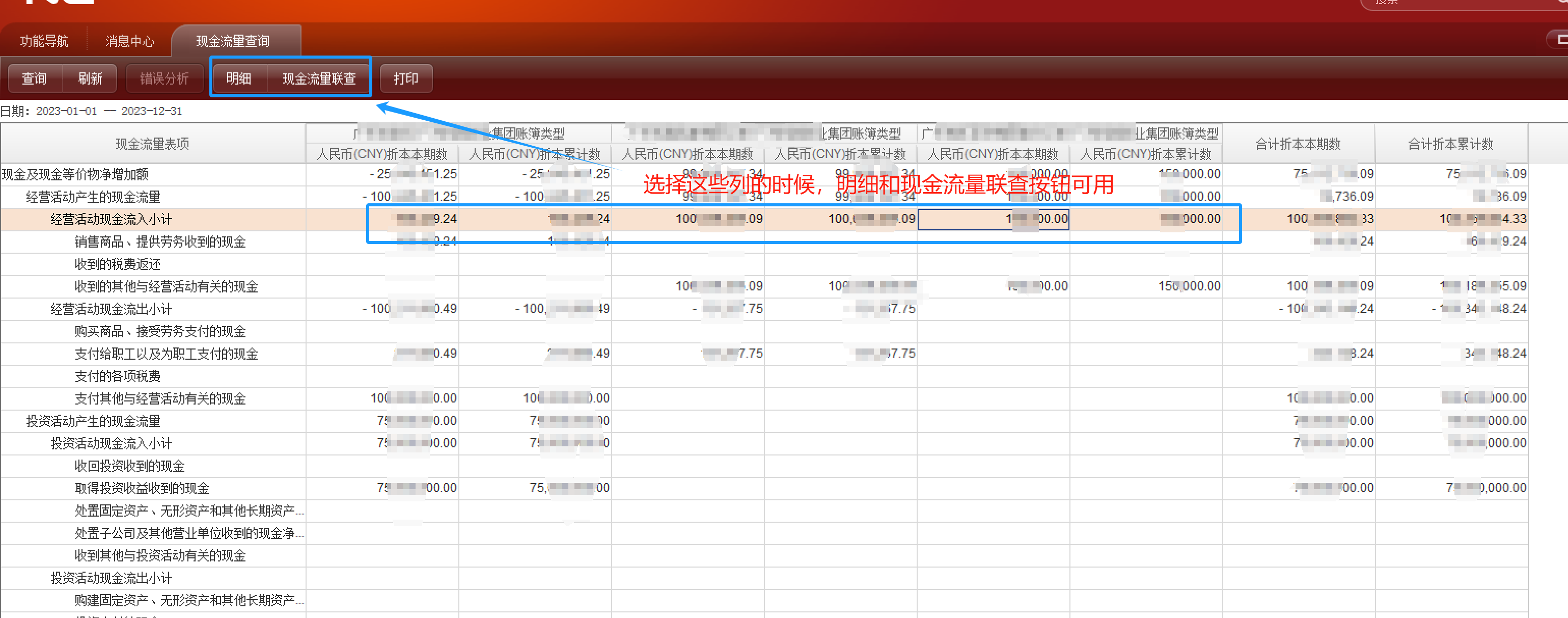
Task: Select row 处置子公司及其他营业单位收到的现金净
Action: click(764, 533)
